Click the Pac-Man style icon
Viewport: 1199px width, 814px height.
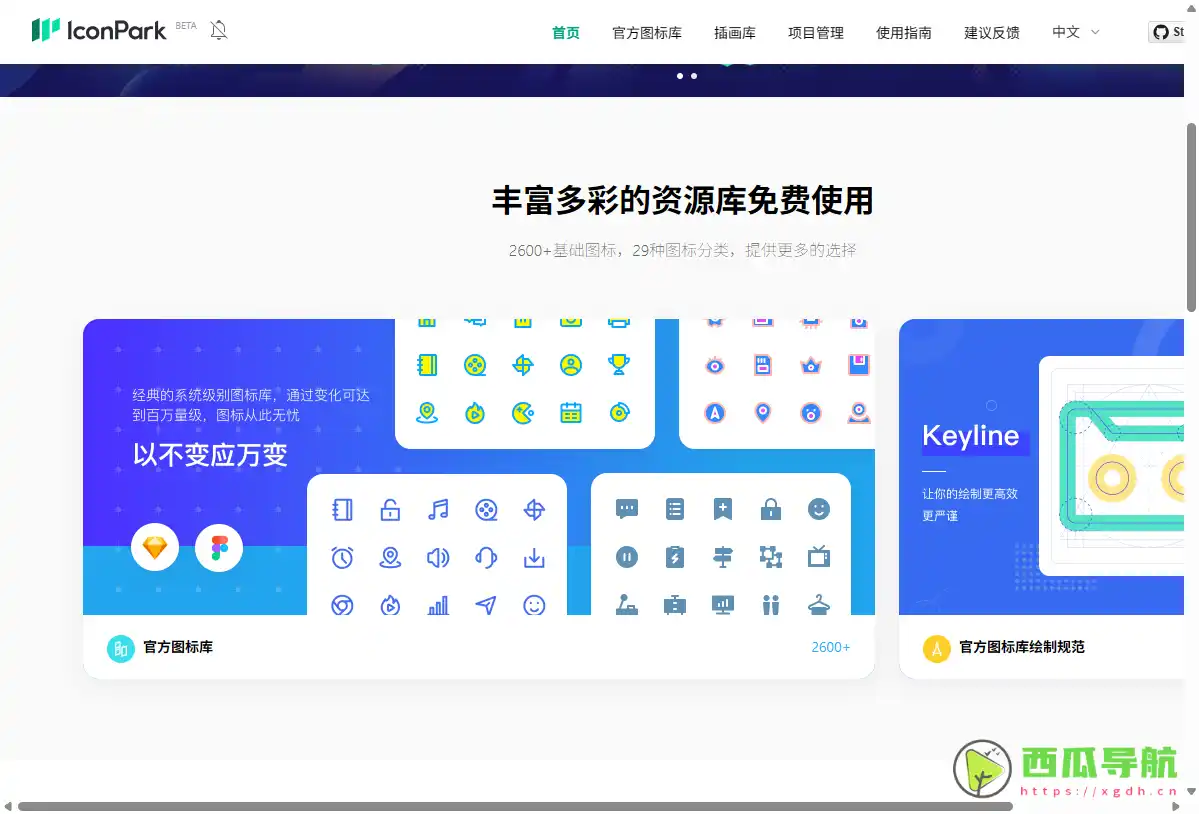[523, 412]
